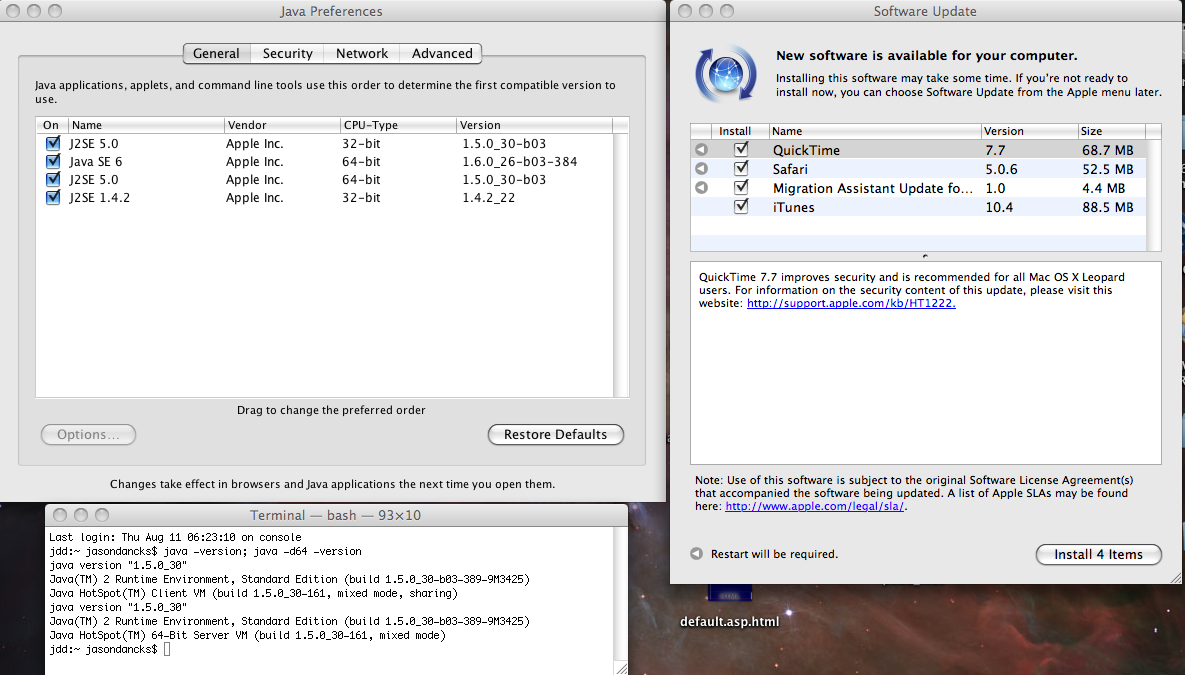Open the apple.com/legal/sla link
1185x675 pixels.
(815, 506)
